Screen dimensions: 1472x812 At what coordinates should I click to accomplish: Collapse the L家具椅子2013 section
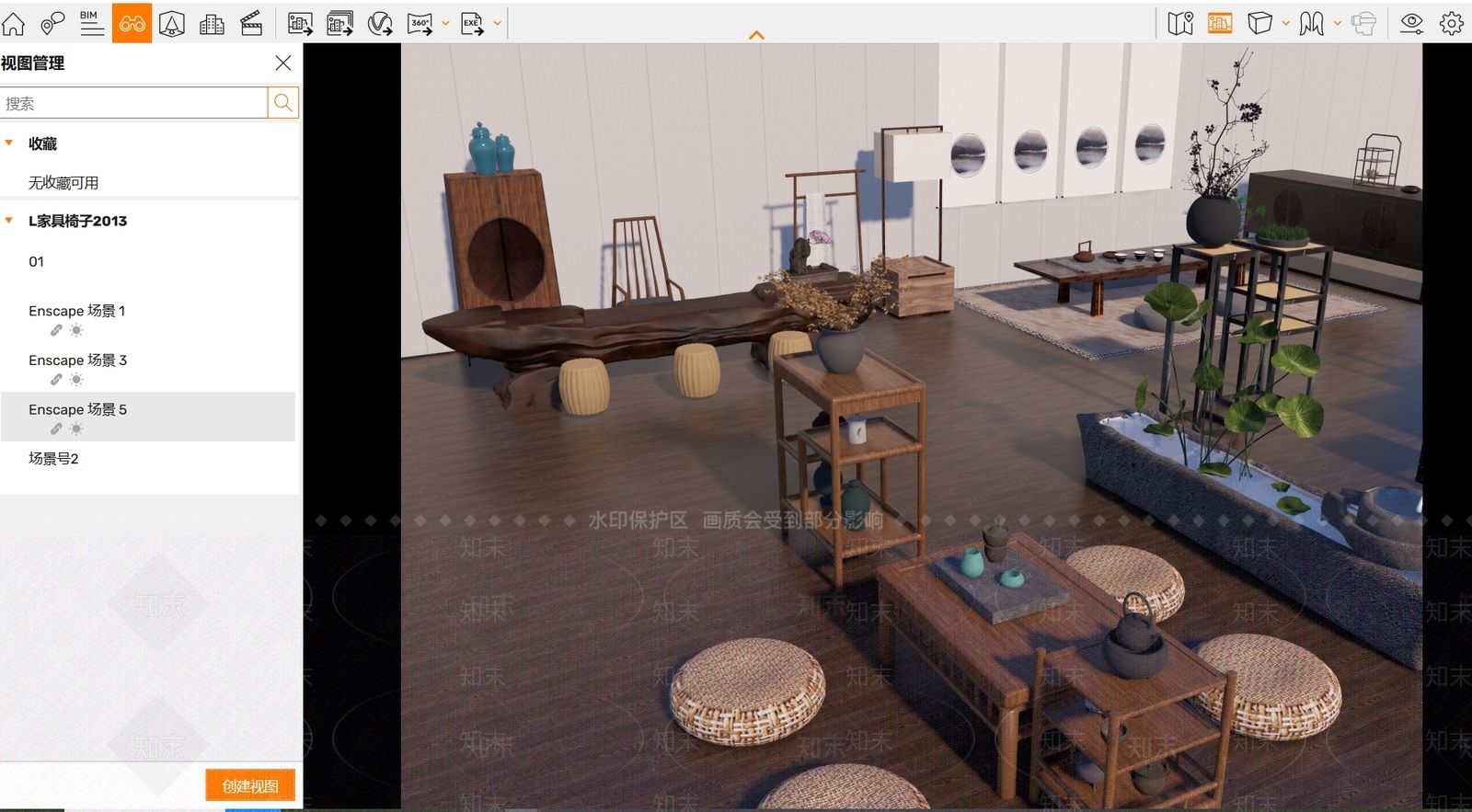click(x=9, y=220)
